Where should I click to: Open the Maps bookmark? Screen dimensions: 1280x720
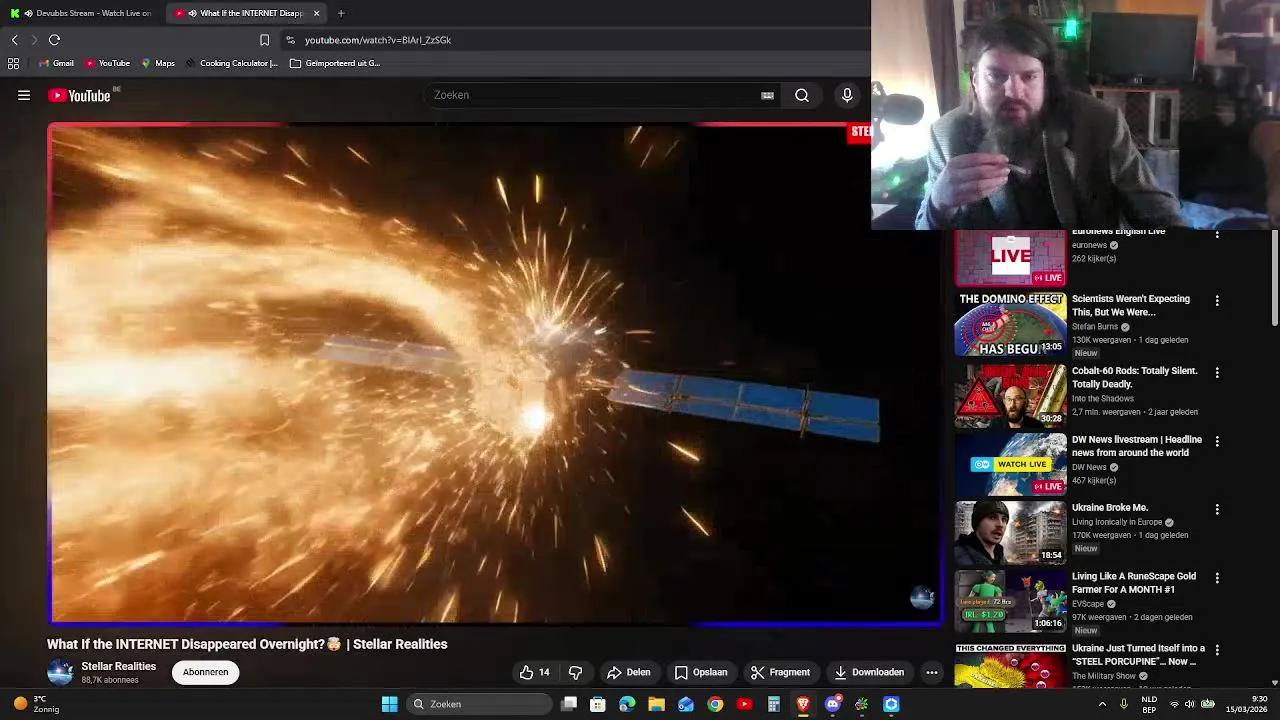[x=158, y=63]
